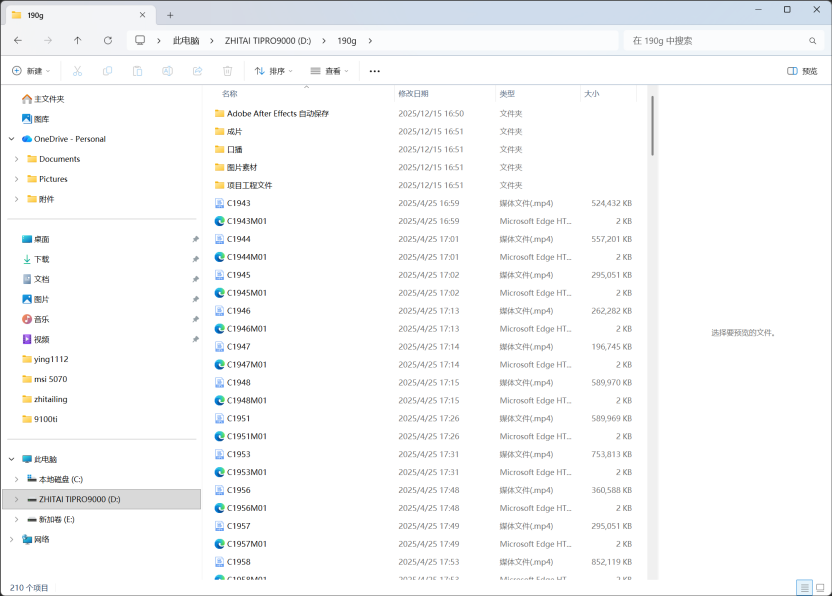
Task: Select 此电脑 in the address breadcrumb
Action: (186, 41)
